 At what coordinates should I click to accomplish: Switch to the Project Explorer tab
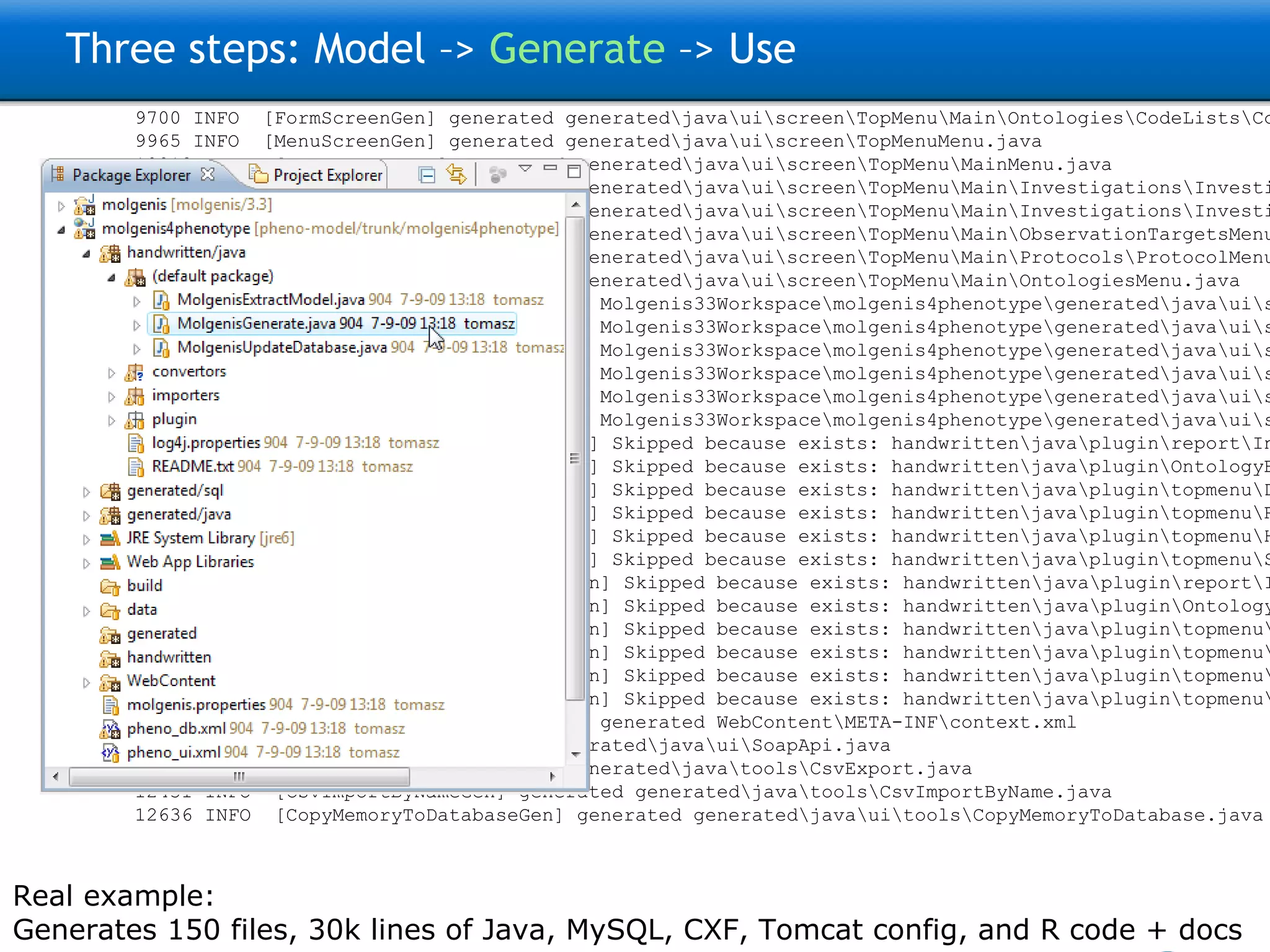pyautogui.click(x=316, y=175)
